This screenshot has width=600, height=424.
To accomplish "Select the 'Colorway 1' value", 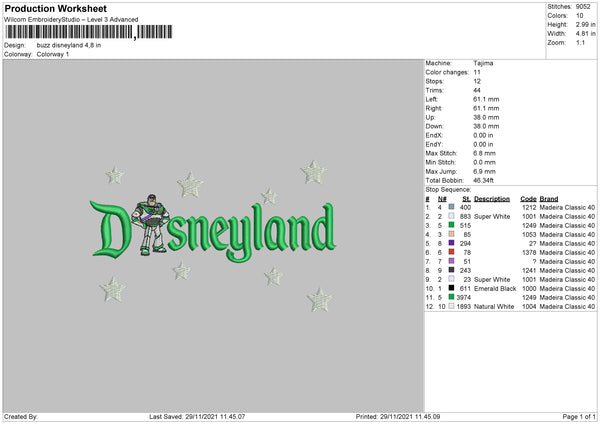I will [x=53, y=54].
